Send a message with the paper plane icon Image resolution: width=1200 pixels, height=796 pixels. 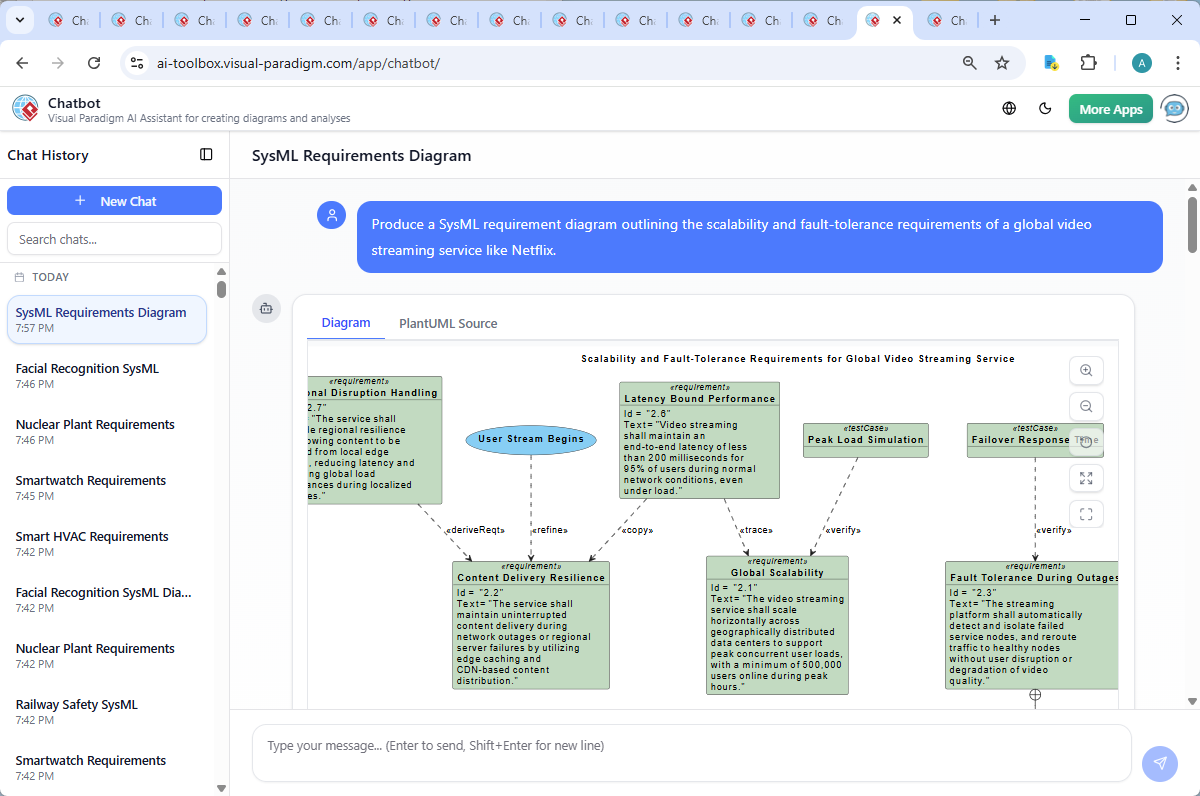tap(1159, 763)
